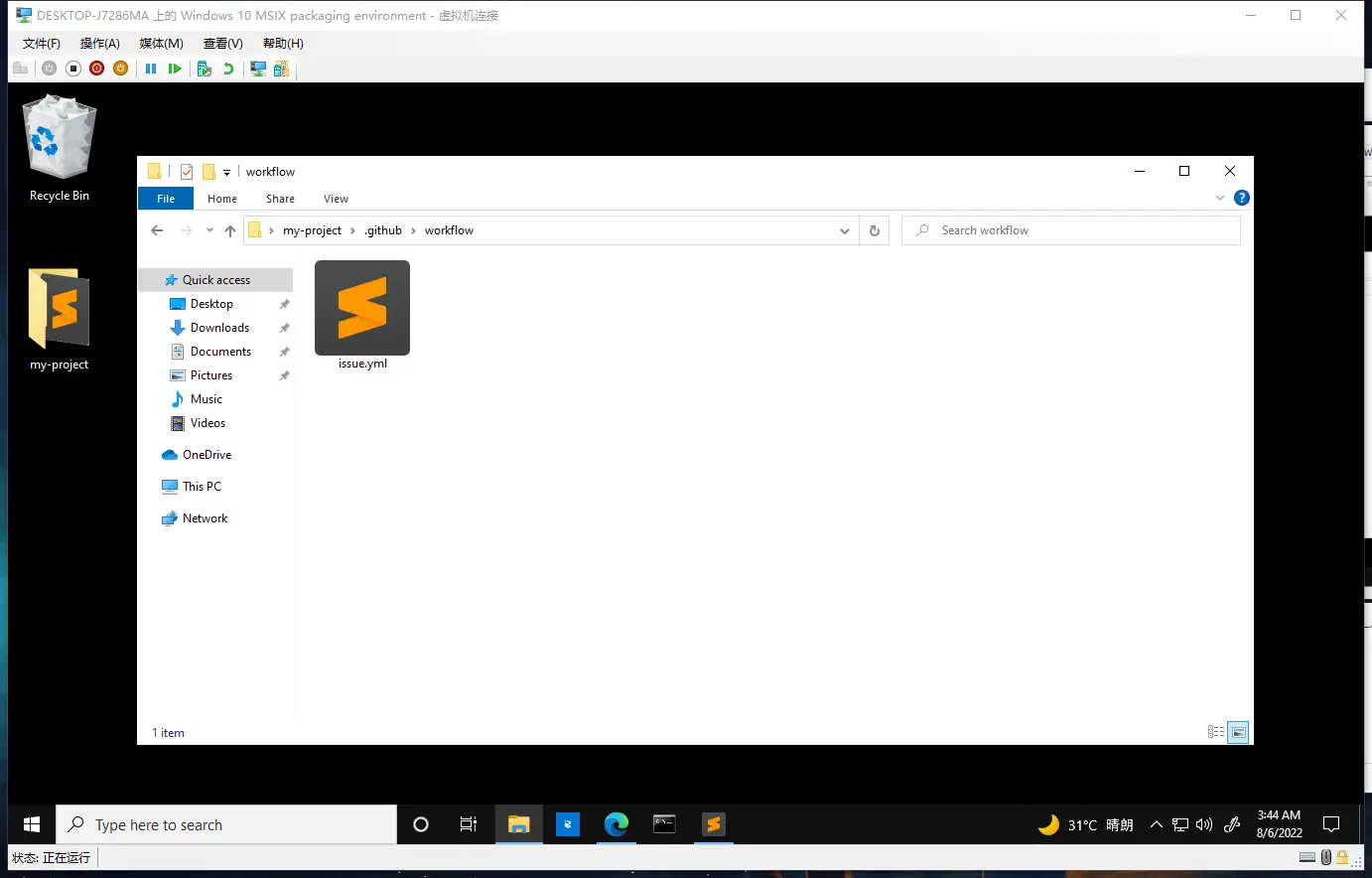Click the File Explorer Help question mark icon
This screenshot has height=878, width=1372.
[1241, 199]
